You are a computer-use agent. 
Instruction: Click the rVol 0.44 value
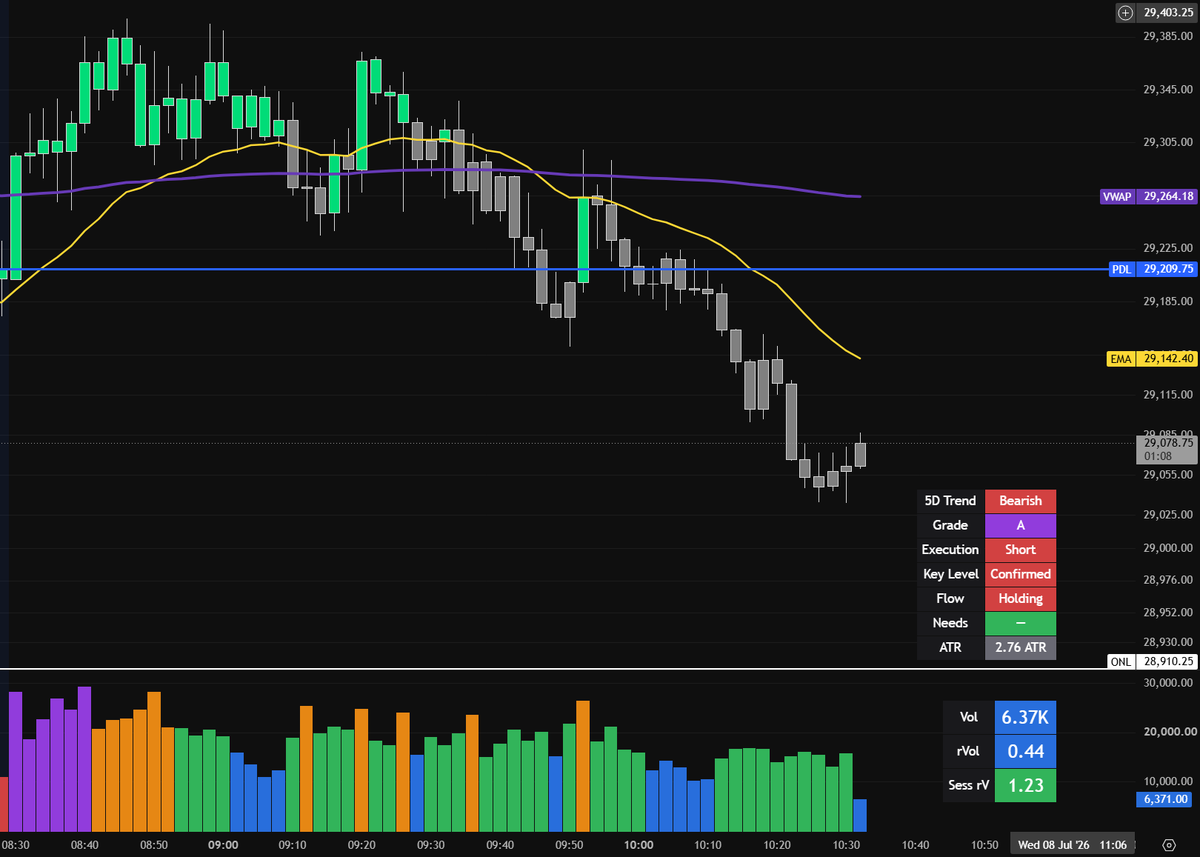(1024, 751)
